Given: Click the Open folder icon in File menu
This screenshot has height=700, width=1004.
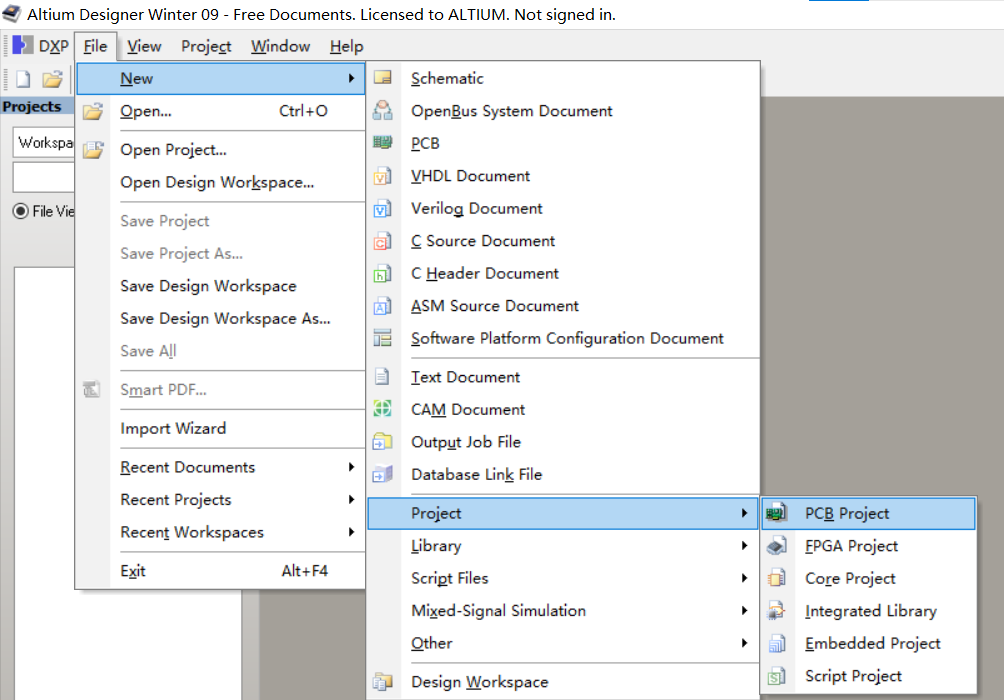Looking at the screenshot, I should point(93,111).
